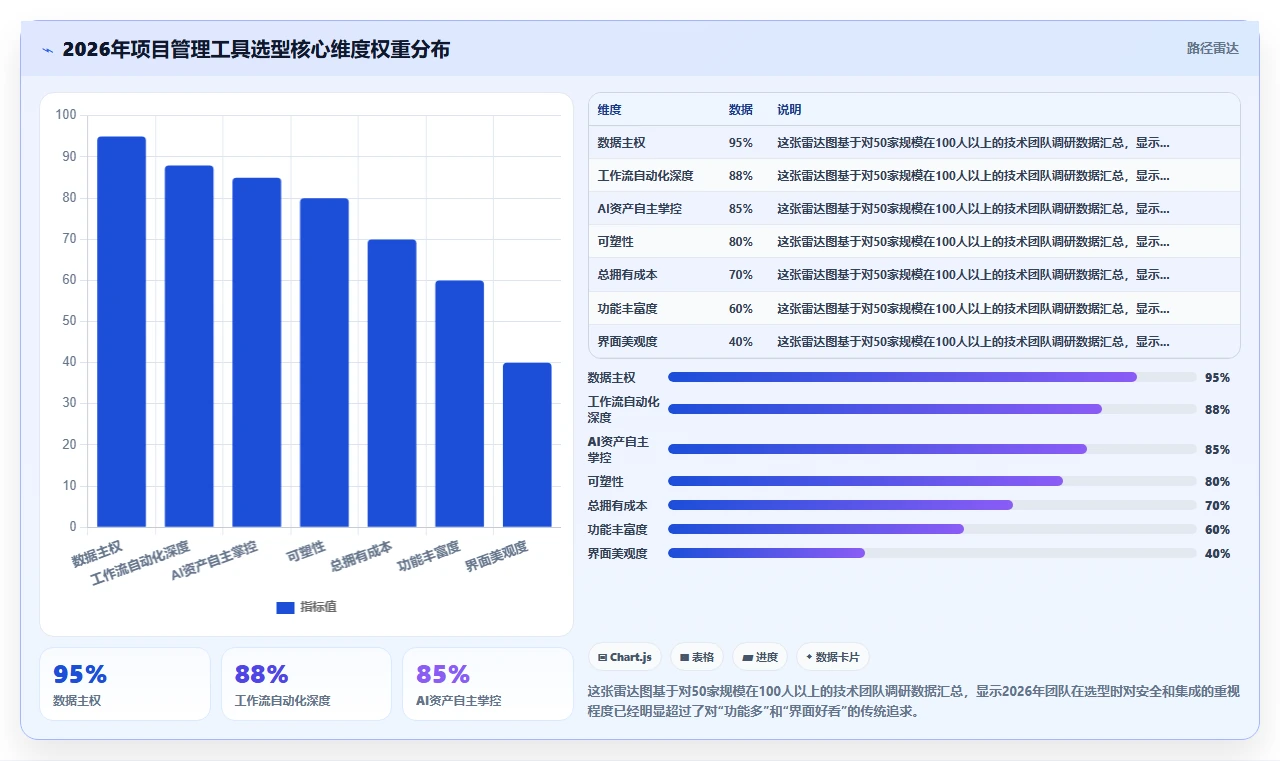This screenshot has height=761, width=1280.
Task: Click the 表格 tag
Action: [697, 657]
